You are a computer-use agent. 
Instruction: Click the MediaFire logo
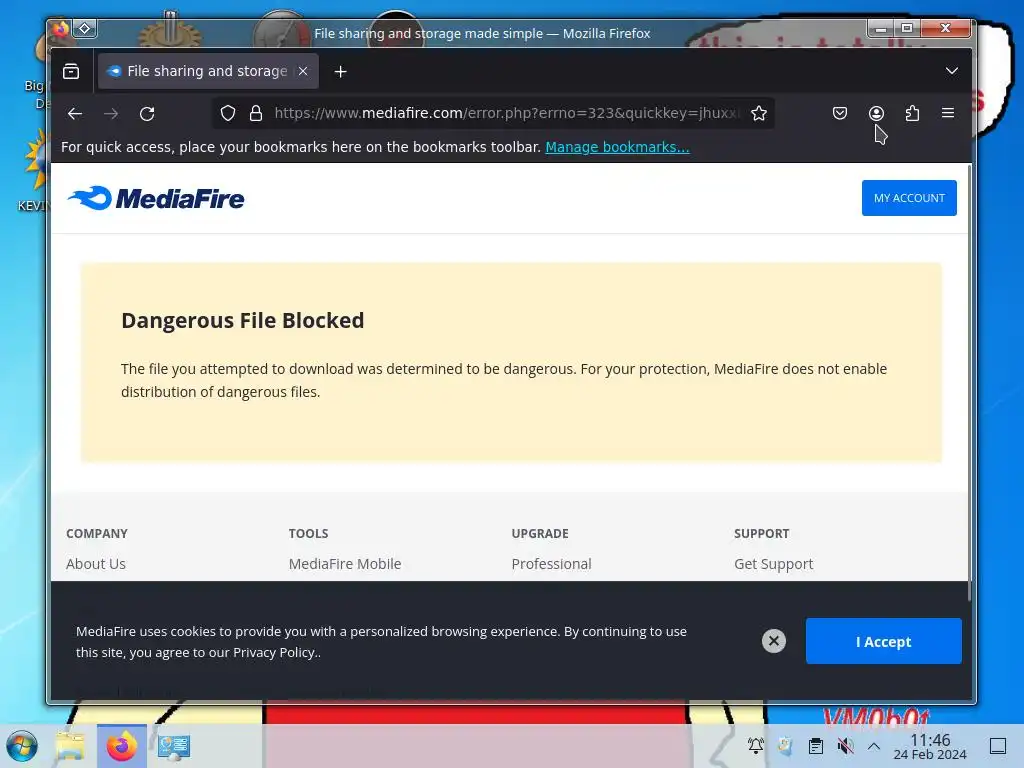156,198
